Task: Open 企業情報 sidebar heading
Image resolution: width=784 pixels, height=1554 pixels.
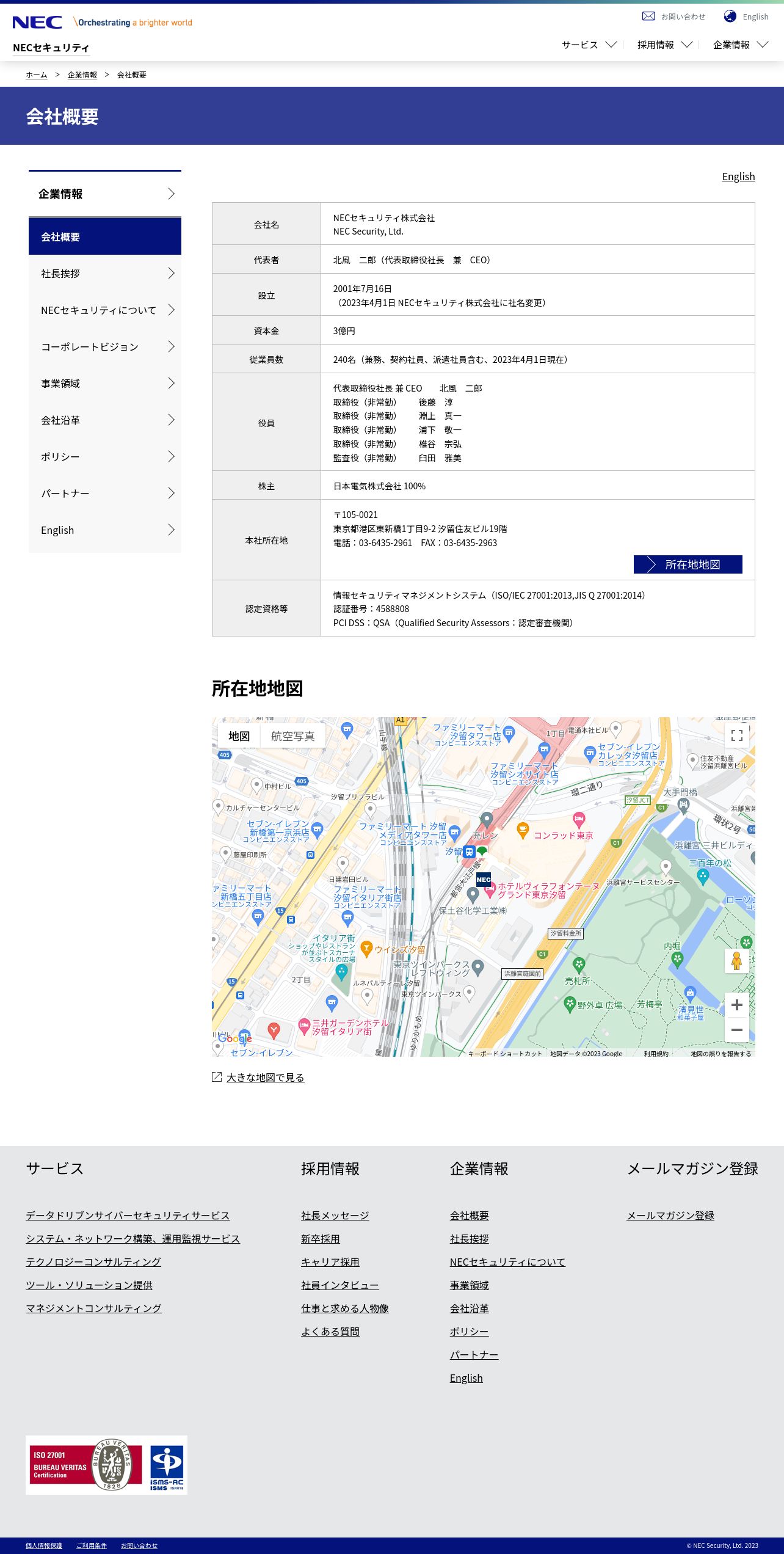Action: (105, 194)
